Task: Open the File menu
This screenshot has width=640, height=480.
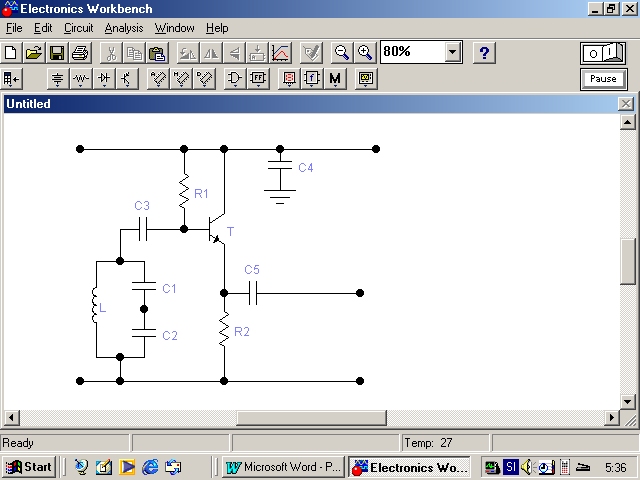Action: point(14,28)
